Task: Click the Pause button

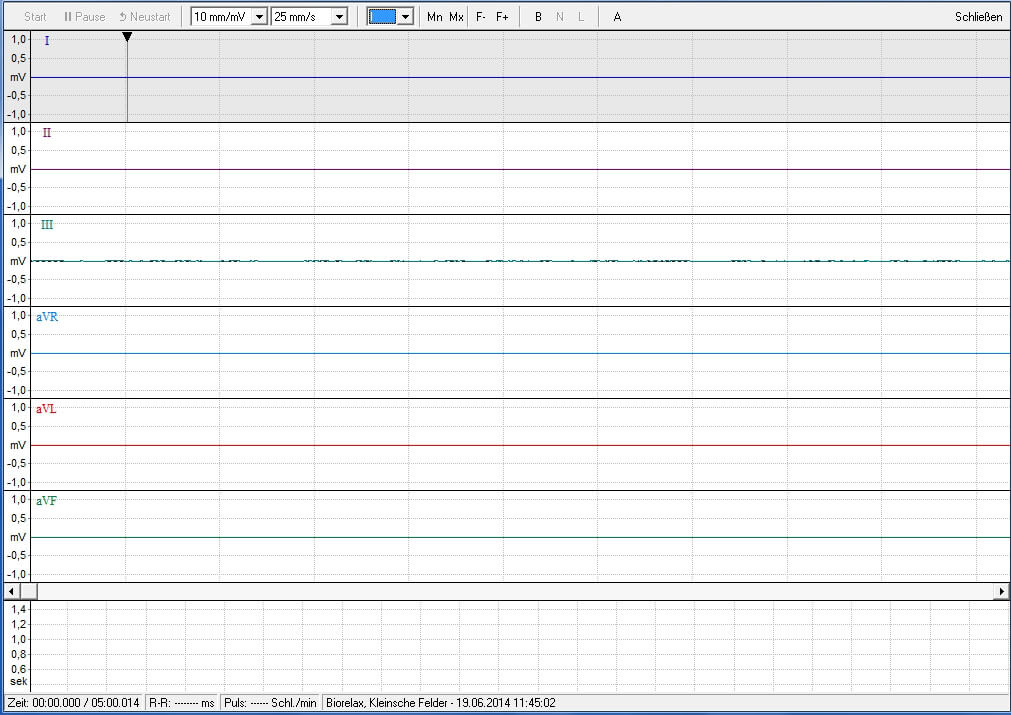Action: point(84,17)
